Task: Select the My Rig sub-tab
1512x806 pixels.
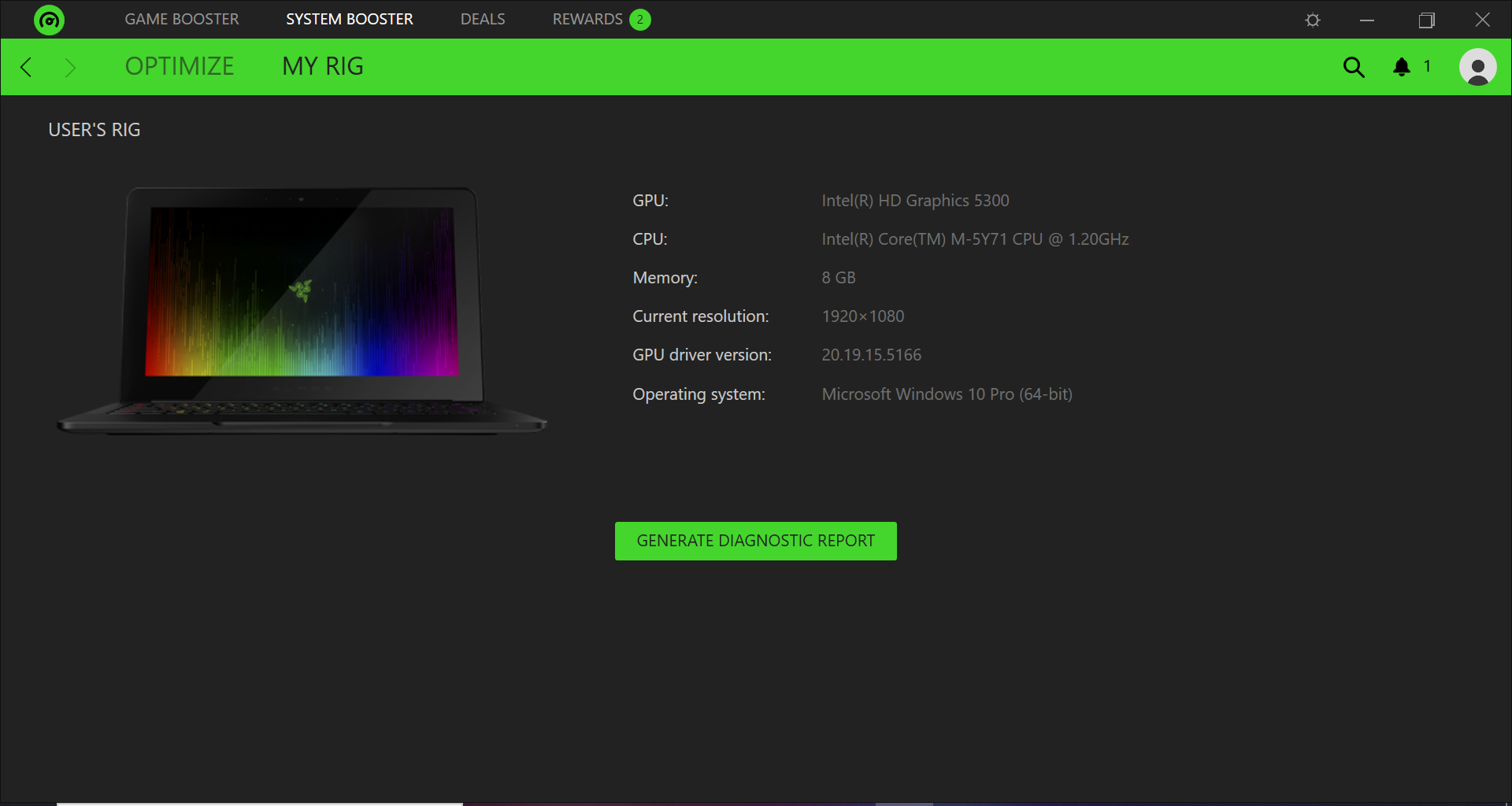Action: (323, 66)
